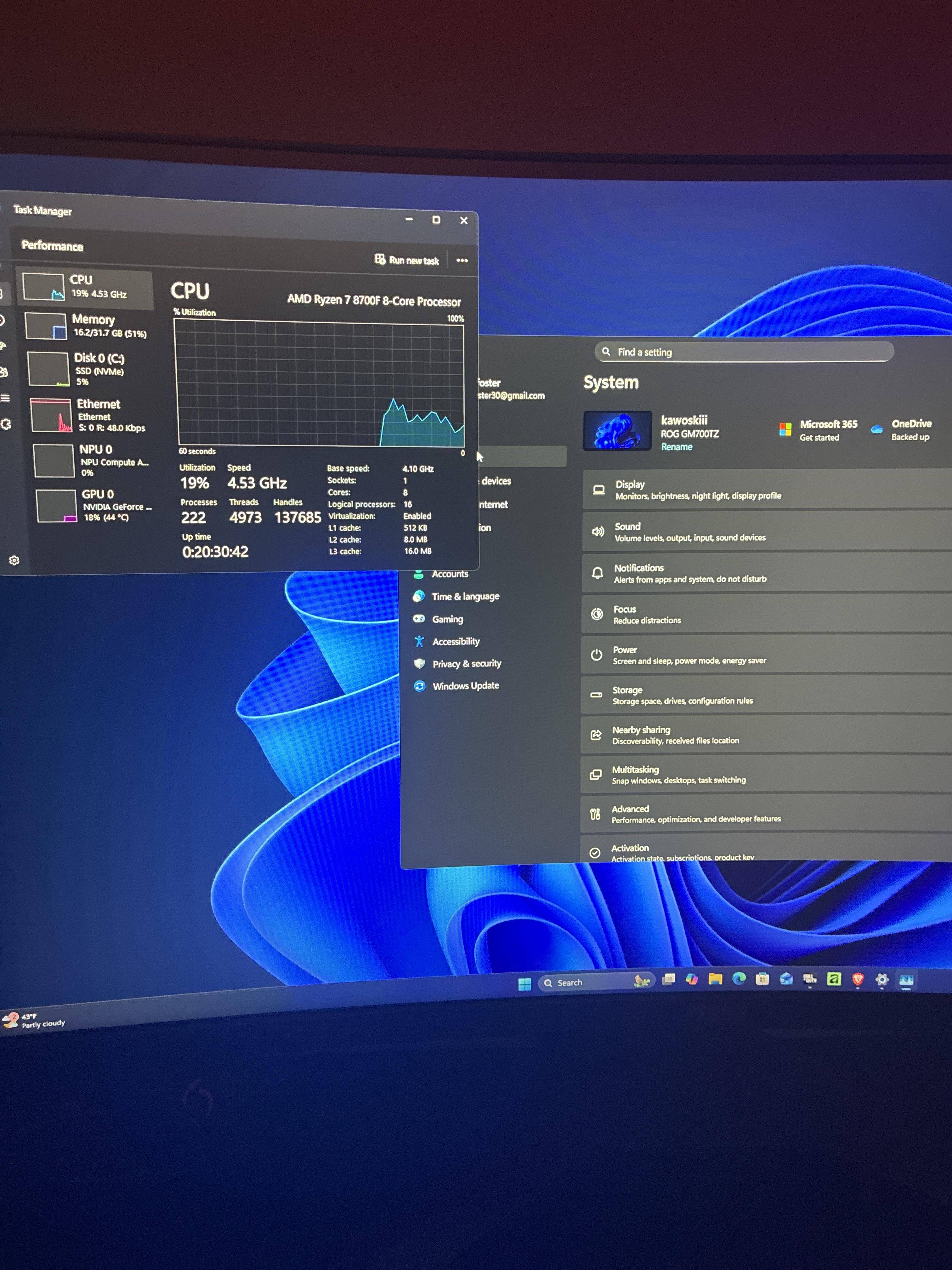Select GPU 0 NVIDIA GeForce item
This screenshot has width=952, height=1270.
94,505
